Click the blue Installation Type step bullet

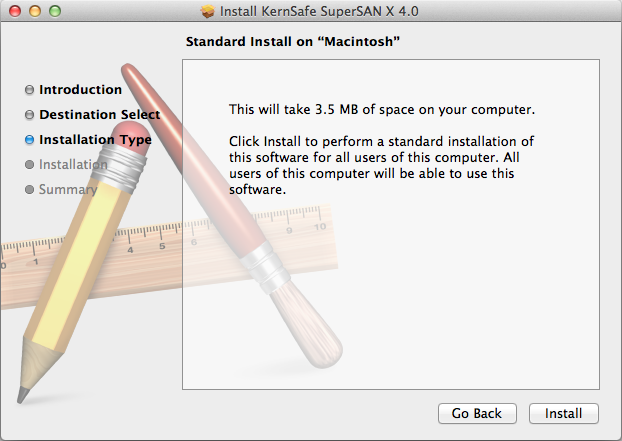click(29, 140)
